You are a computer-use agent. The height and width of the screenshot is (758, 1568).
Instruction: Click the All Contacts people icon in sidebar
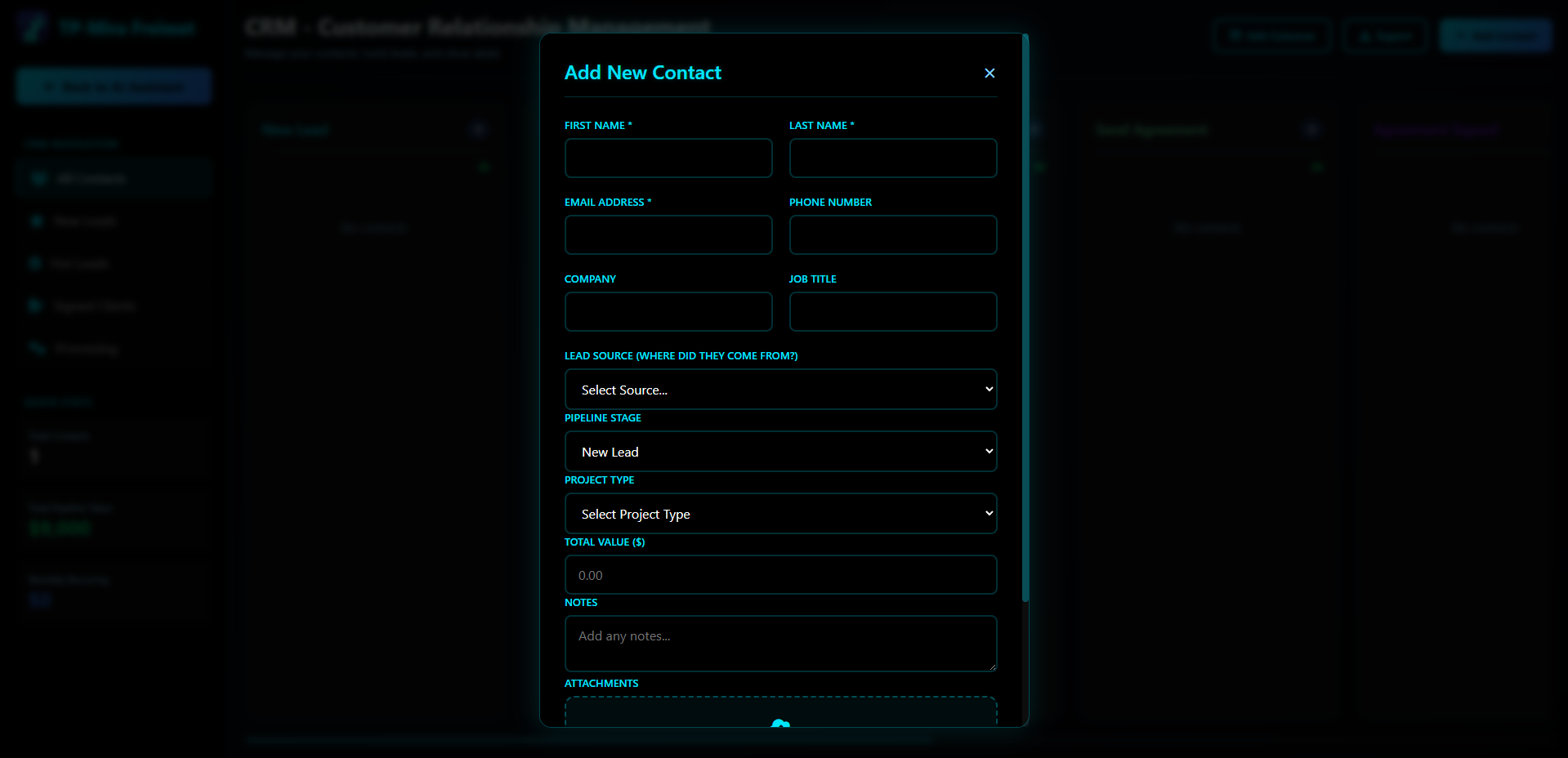tap(38, 178)
